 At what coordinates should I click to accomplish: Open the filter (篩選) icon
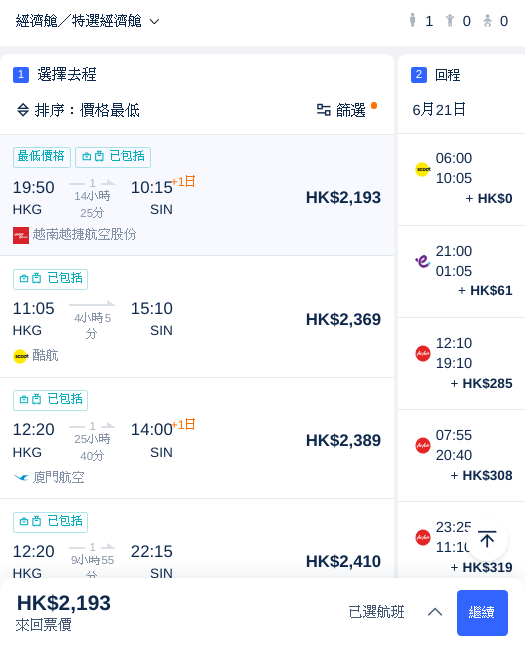(323, 110)
